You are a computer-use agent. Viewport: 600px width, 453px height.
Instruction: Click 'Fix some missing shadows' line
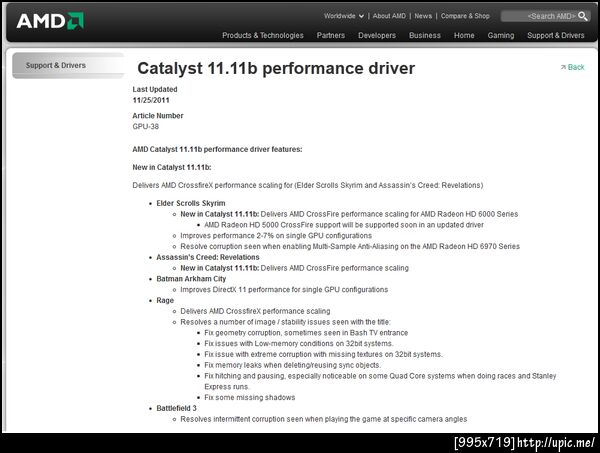(249, 398)
